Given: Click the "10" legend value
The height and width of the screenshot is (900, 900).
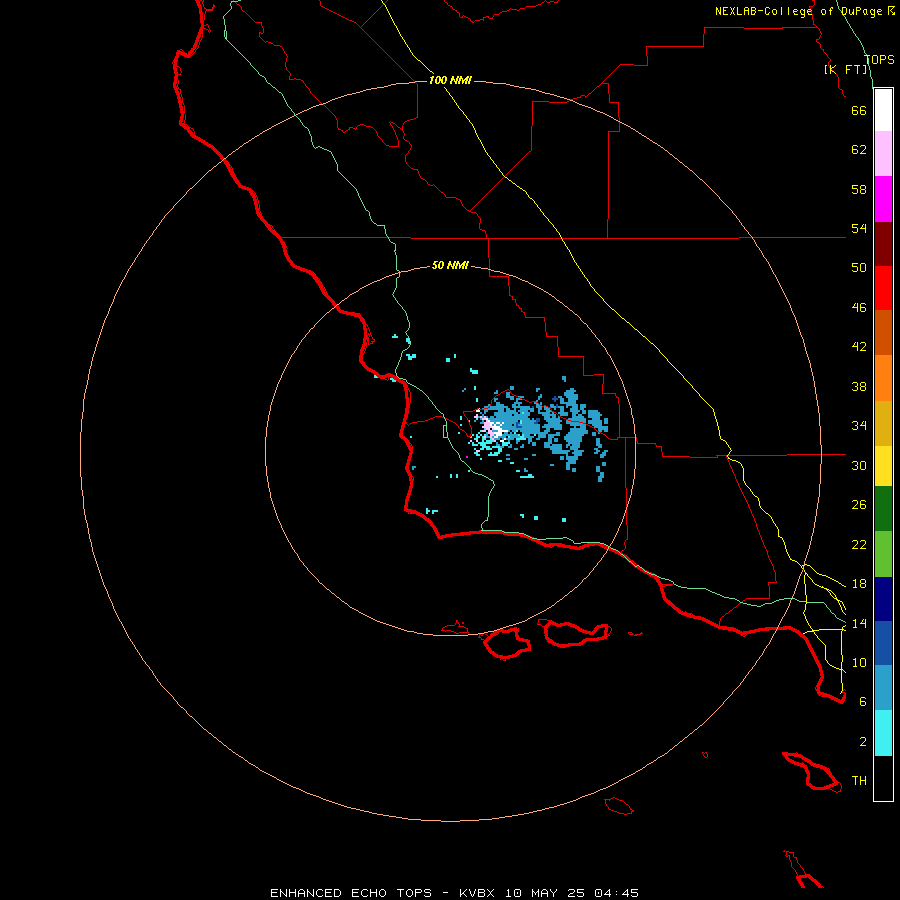Looking at the screenshot, I should pyautogui.click(x=859, y=662).
